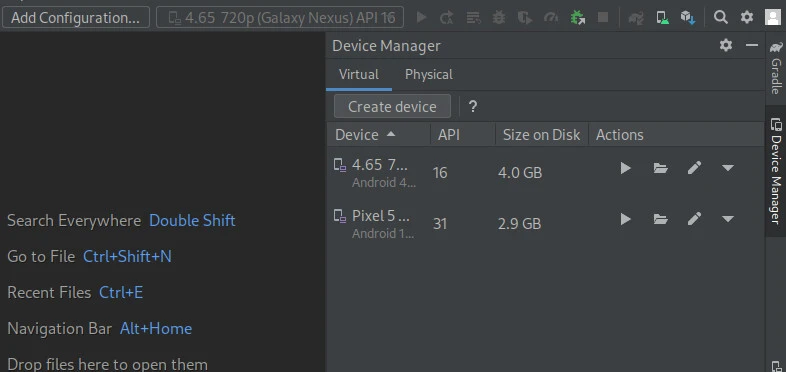Open the Gradle side tool window
786x372 pixels.
click(x=776, y=68)
